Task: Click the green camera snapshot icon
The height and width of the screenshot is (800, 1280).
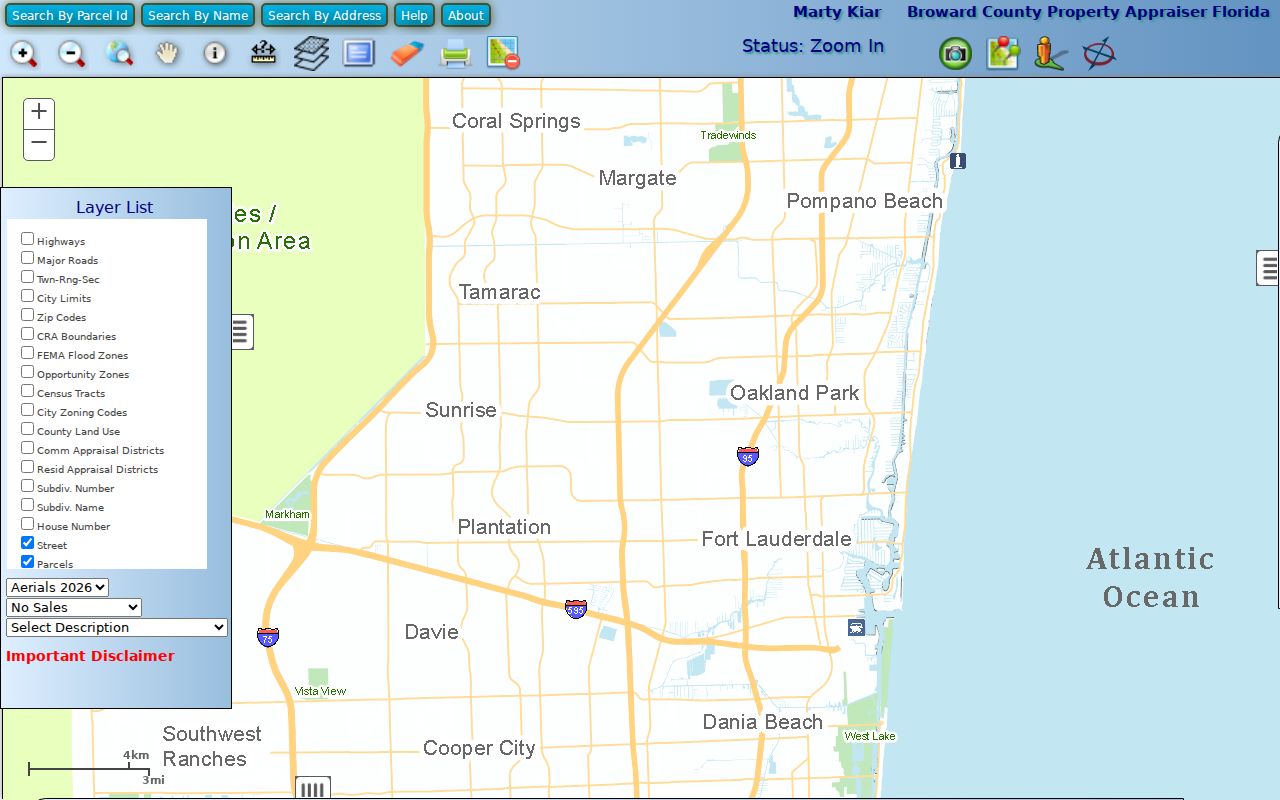Action: 955,53
